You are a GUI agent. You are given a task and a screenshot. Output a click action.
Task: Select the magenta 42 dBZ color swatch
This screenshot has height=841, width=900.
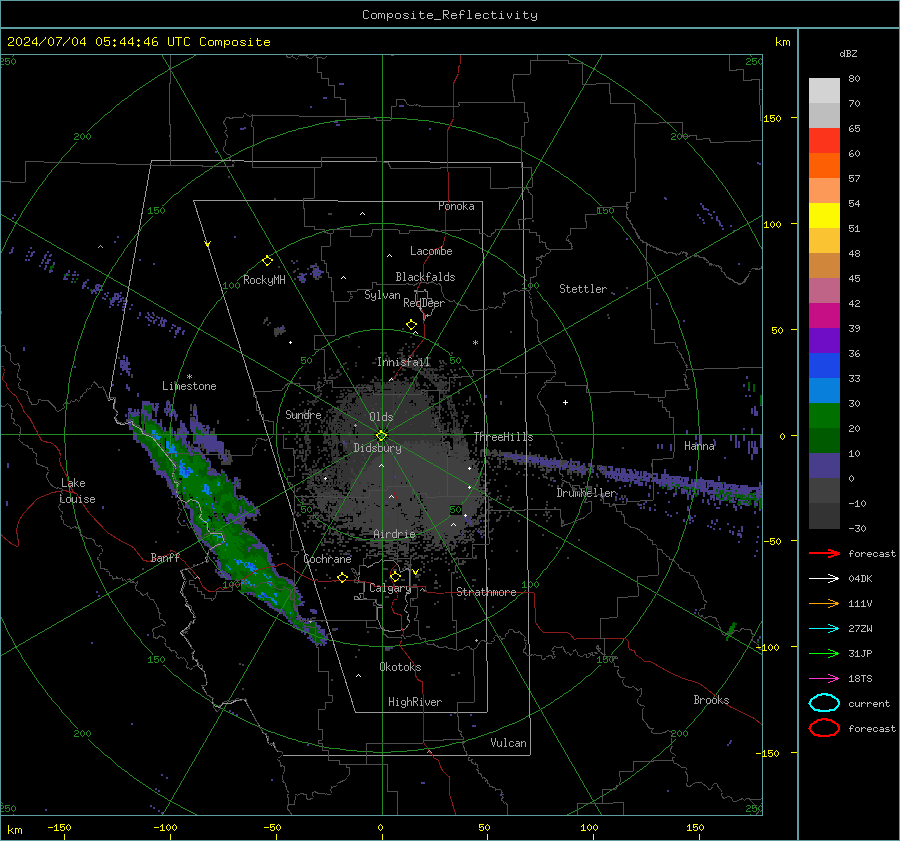coord(824,315)
